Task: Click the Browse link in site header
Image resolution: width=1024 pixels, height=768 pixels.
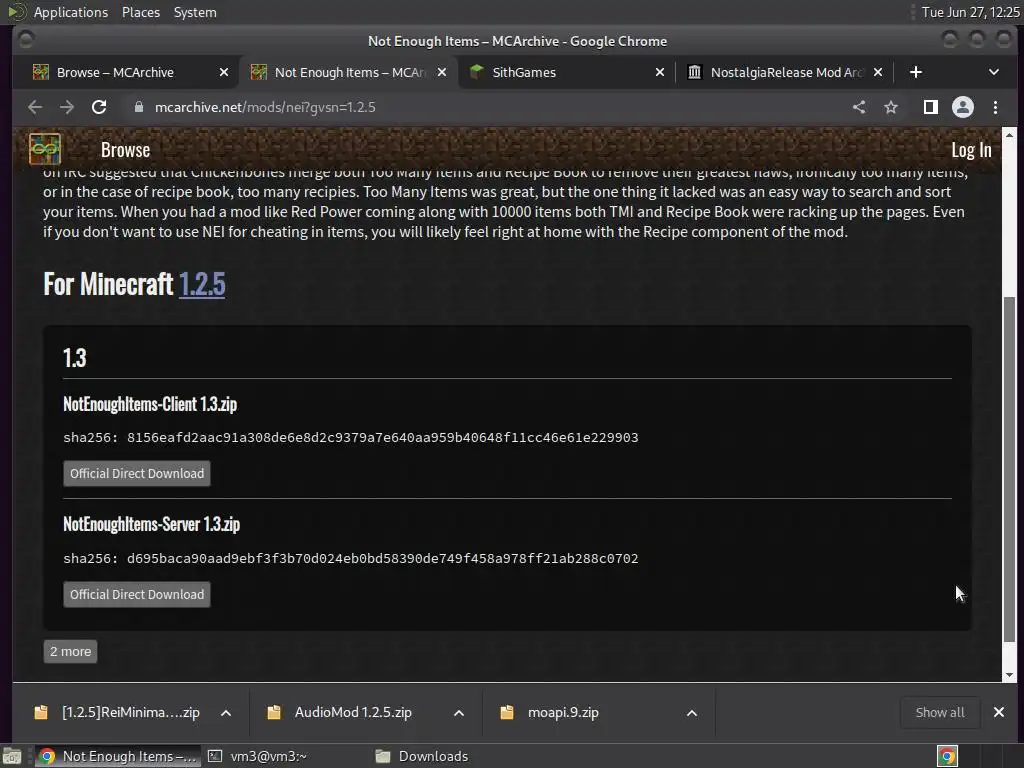Action: (x=125, y=150)
